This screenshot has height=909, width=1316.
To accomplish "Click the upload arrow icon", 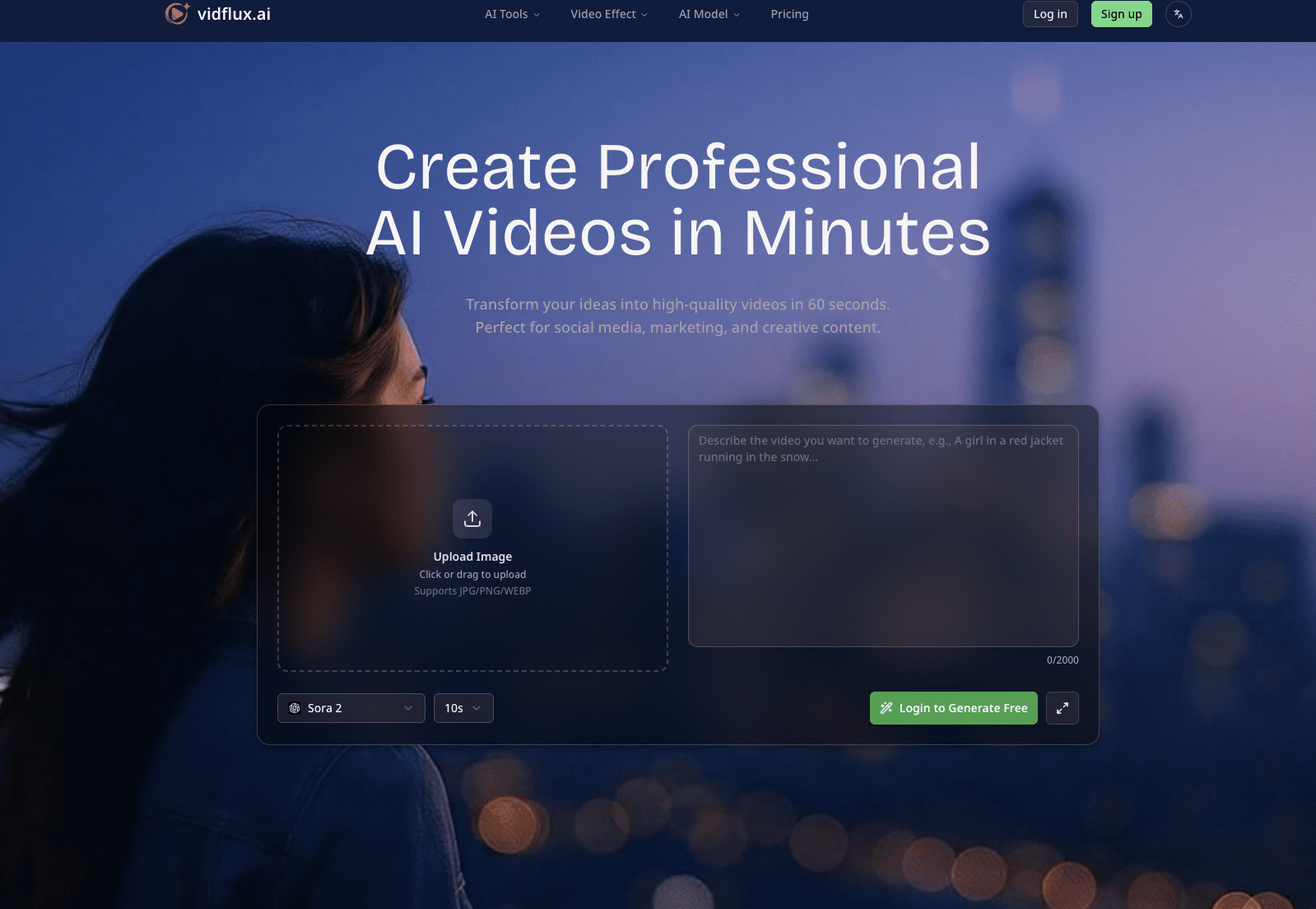I will pos(472,519).
